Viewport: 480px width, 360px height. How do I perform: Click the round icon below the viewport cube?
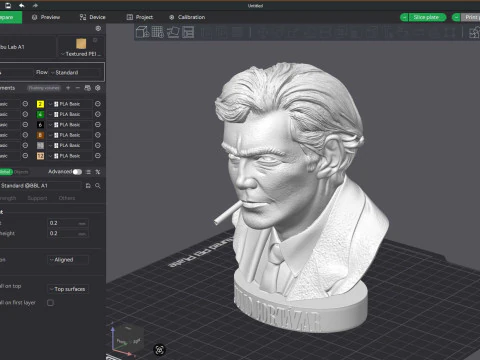coord(160,350)
